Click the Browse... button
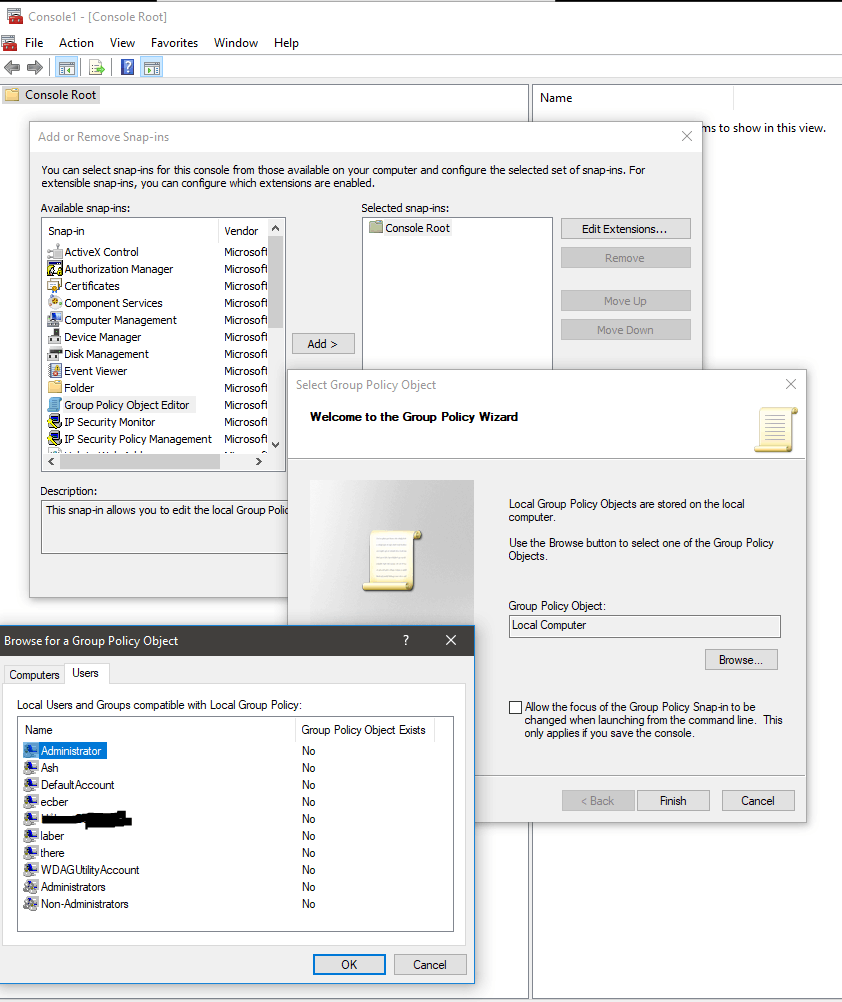This screenshot has height=1002, width=842. [x=741, y=659]
